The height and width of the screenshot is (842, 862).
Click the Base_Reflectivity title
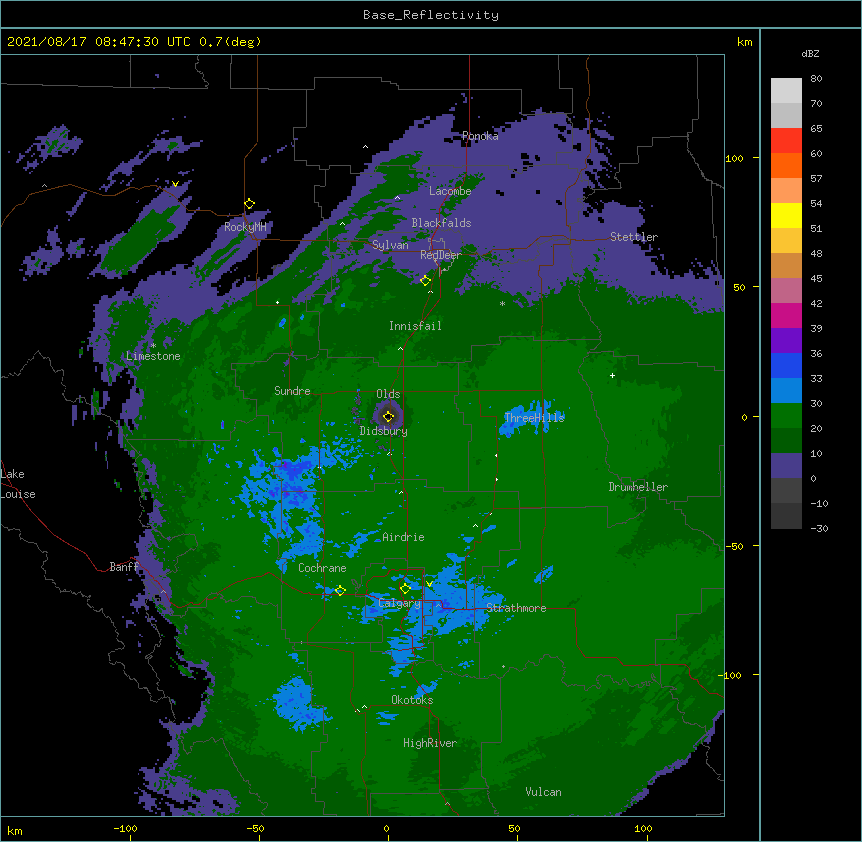431,15
